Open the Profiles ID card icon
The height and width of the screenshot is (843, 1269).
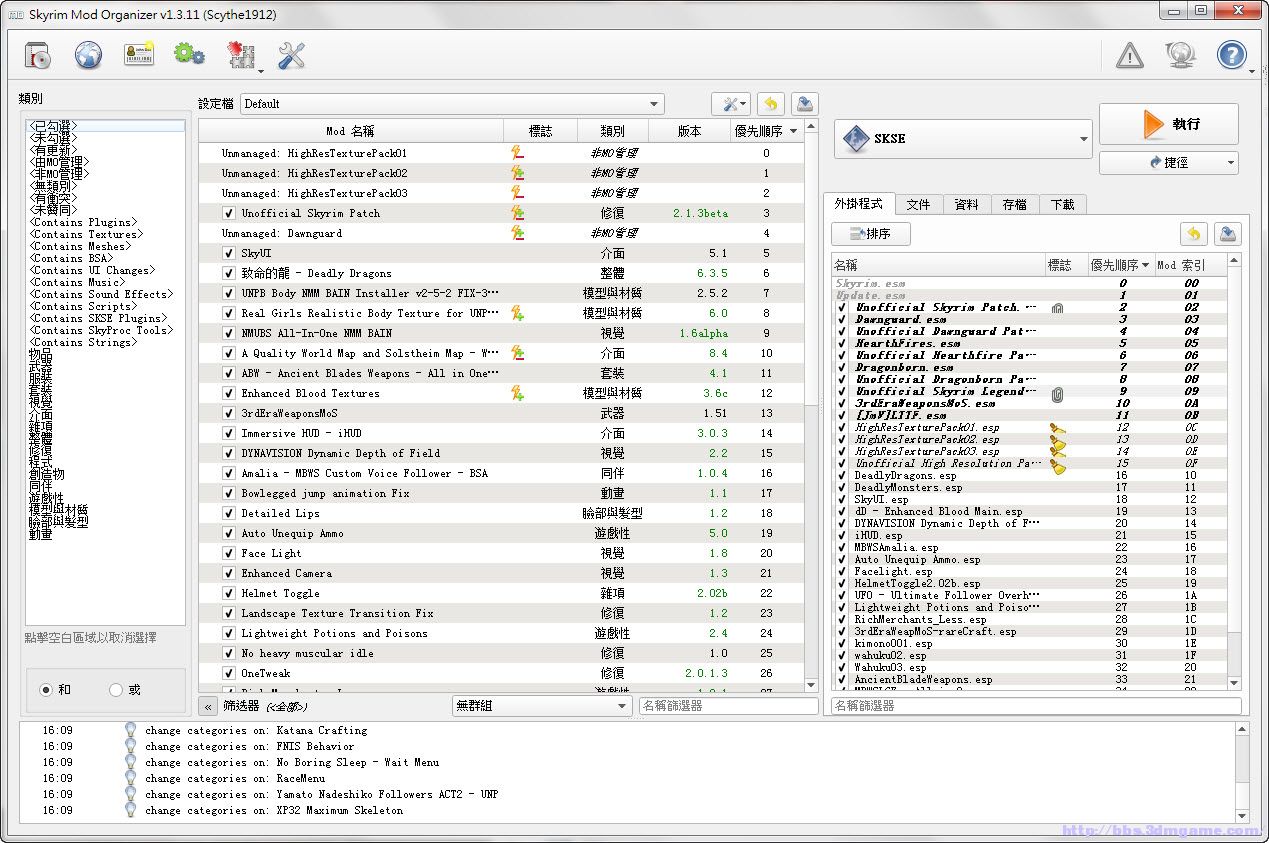point(139,55)
